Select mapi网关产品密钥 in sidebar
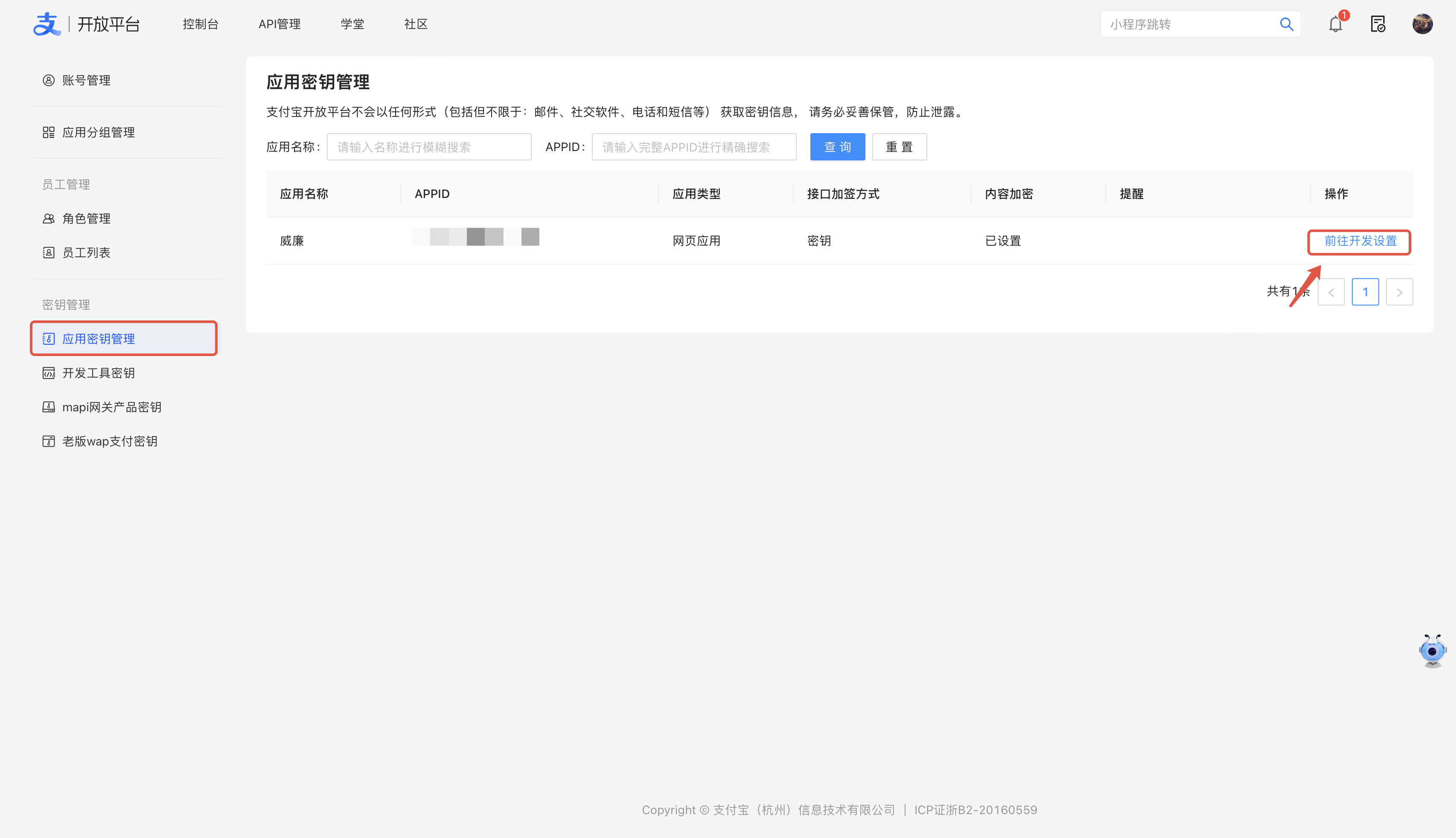The width and height of the screenshot is (1456, 838). 127,407
